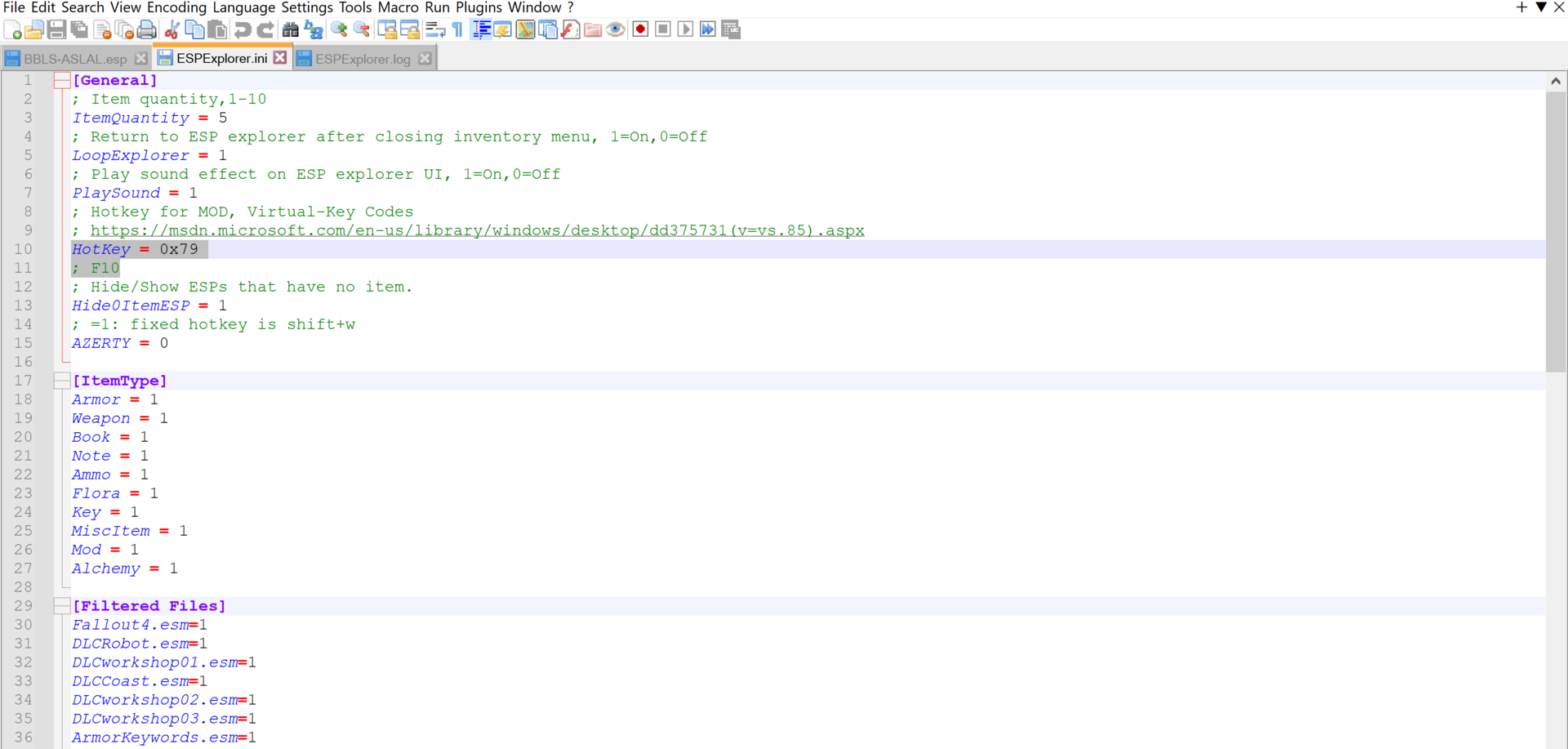Click the "AZERTY = 0" line
The height and width of the screenshot is (749, 1568).
[120, 343]
